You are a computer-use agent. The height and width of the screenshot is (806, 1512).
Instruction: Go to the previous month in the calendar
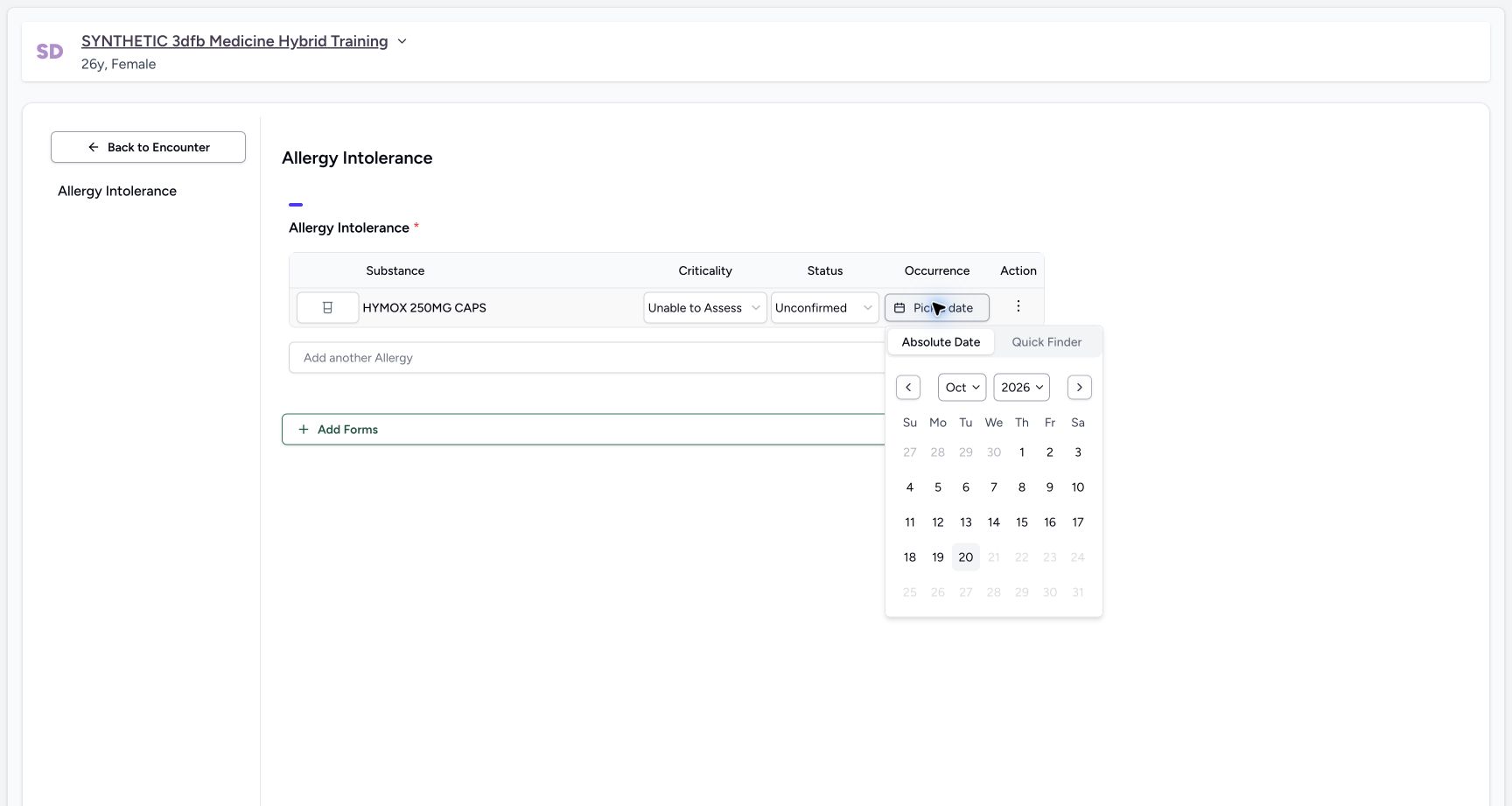point(908,388)
